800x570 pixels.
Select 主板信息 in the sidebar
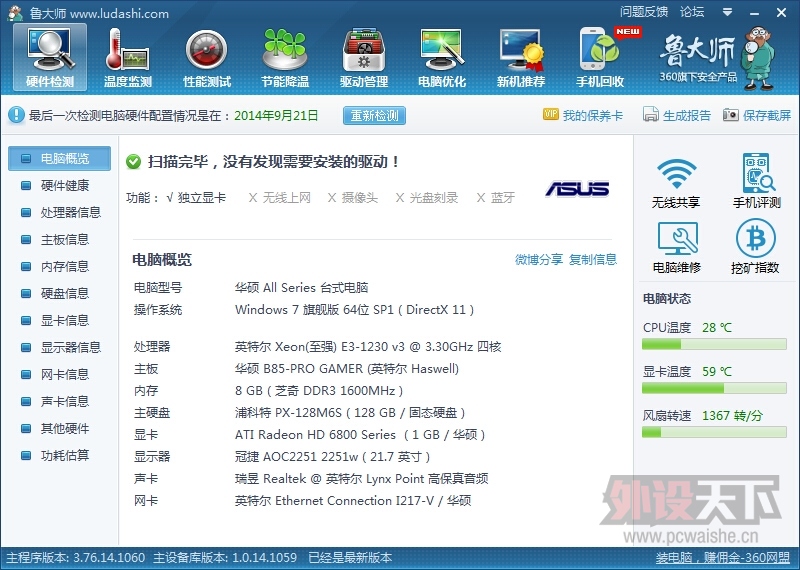pyautogui.click(x=59, y=239)
